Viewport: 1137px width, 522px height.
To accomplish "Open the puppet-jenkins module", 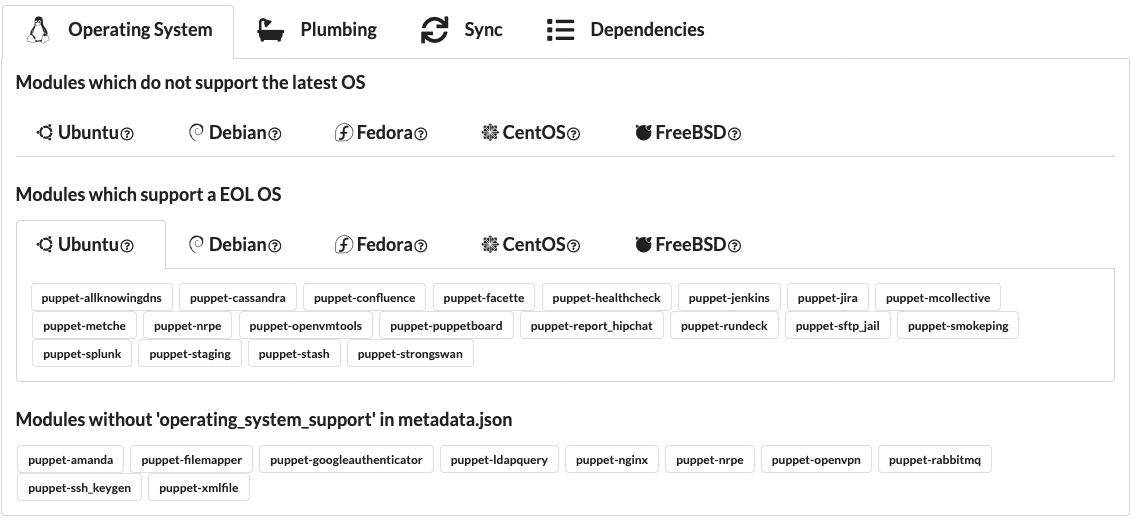I will coord(729,297).
